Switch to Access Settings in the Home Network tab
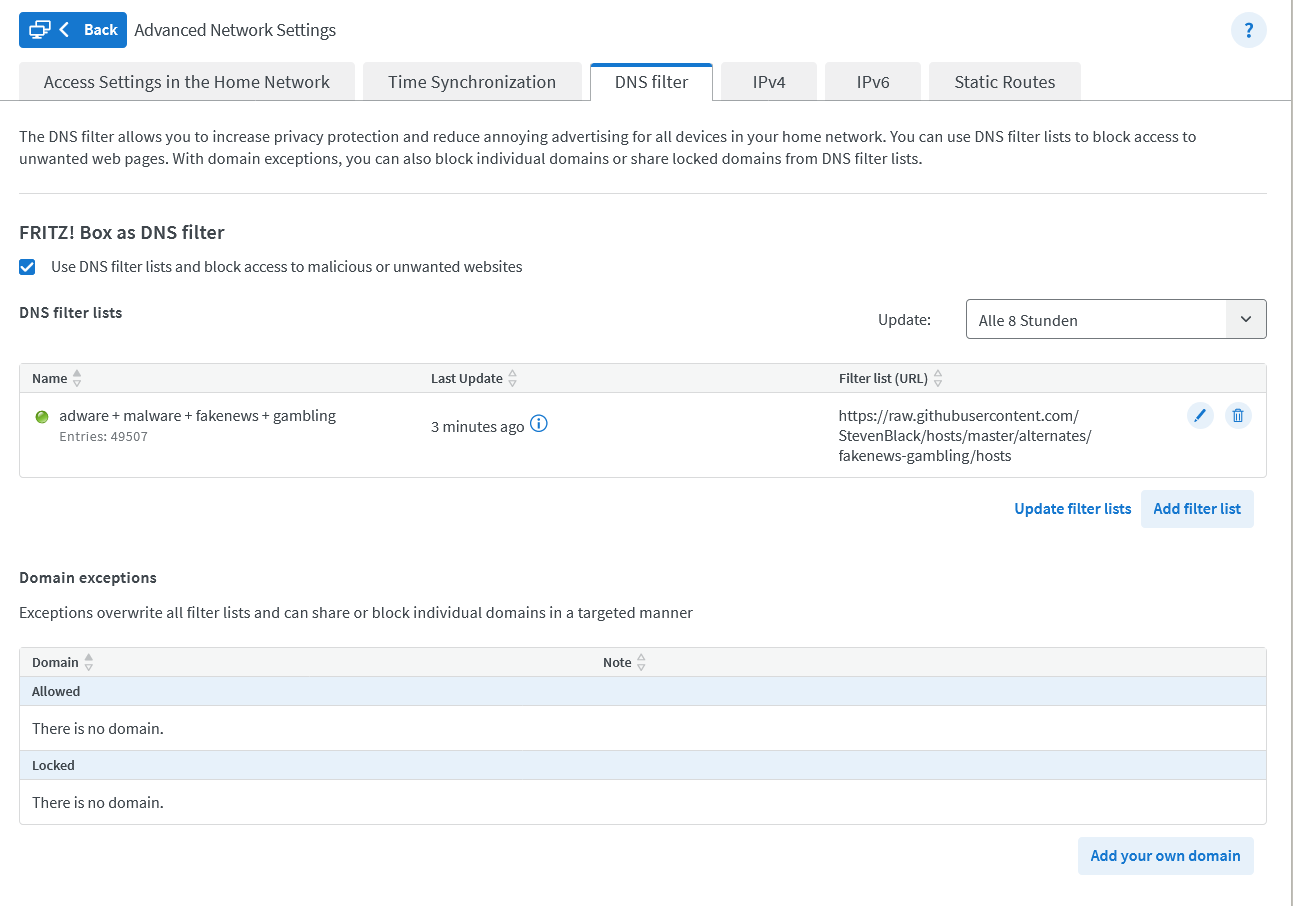The width and height of the screenshot is (1293, 906). coord(187,82)
